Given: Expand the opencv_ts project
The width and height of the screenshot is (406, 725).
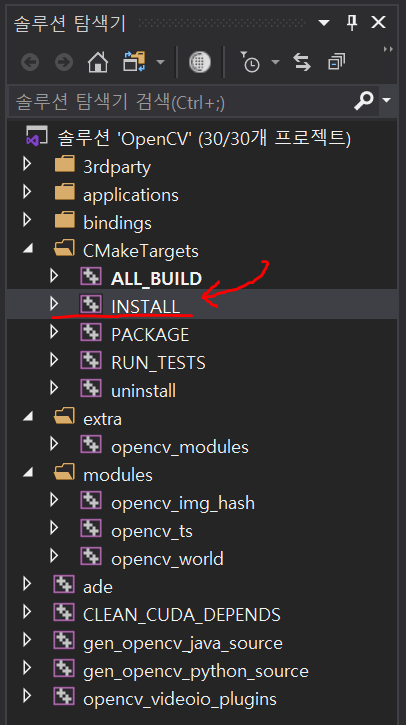Looking at the screenshot, I should pyautogui.click(x=54, y=528).
